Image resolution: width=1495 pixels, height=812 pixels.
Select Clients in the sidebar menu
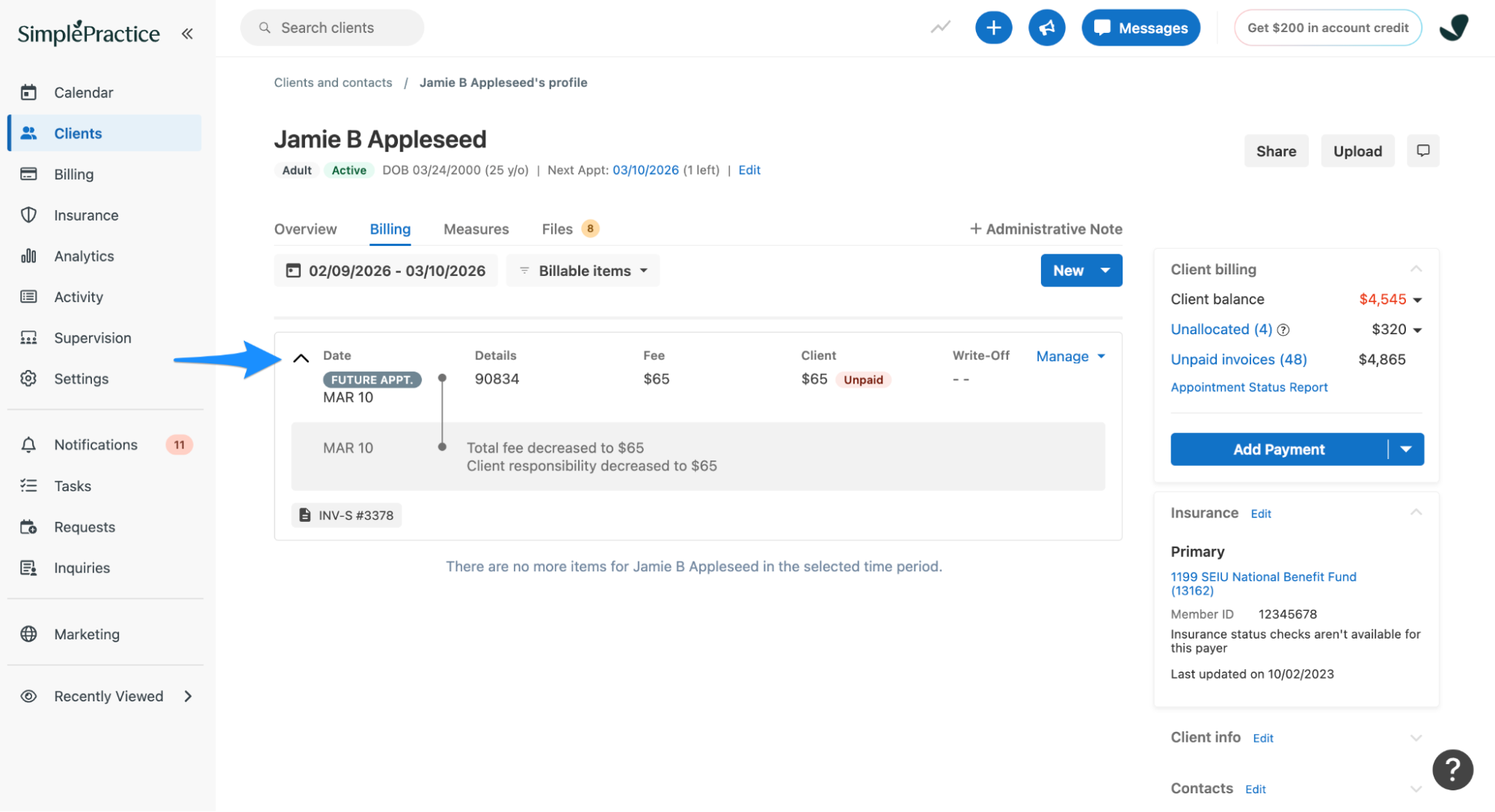pyautogui.click(x=105, y=133)
